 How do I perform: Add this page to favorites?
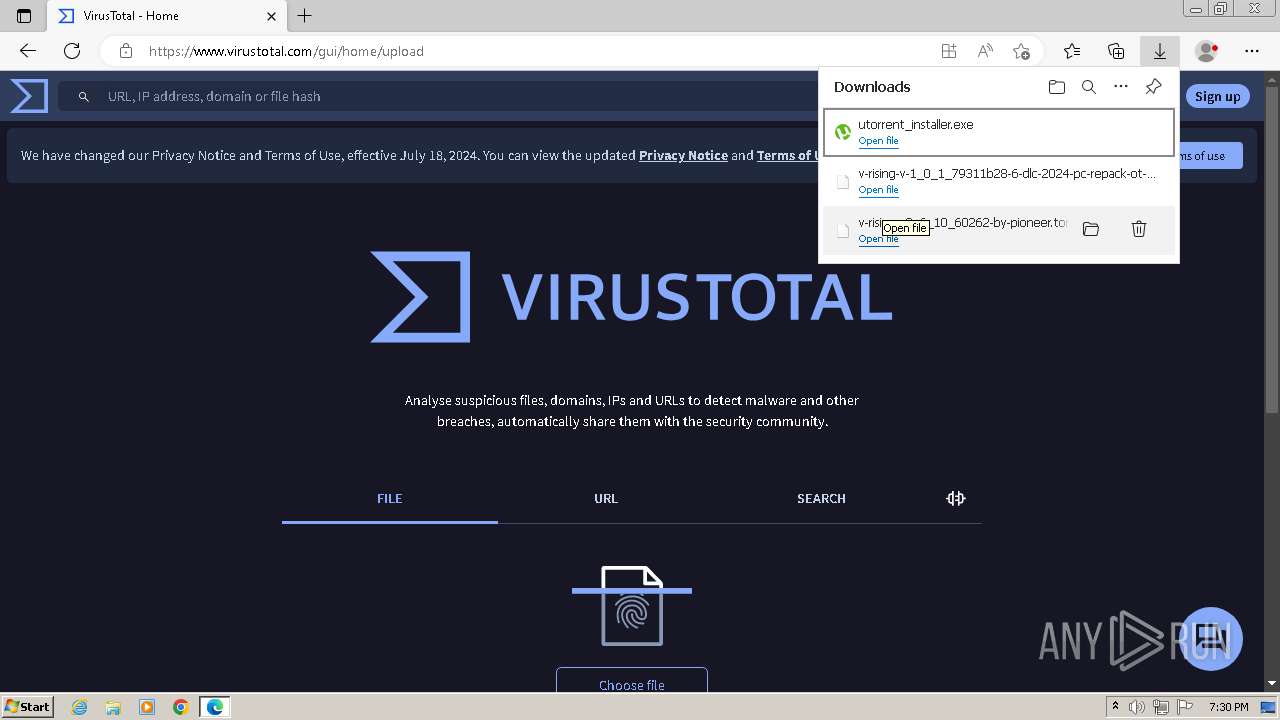[1021, 51]
